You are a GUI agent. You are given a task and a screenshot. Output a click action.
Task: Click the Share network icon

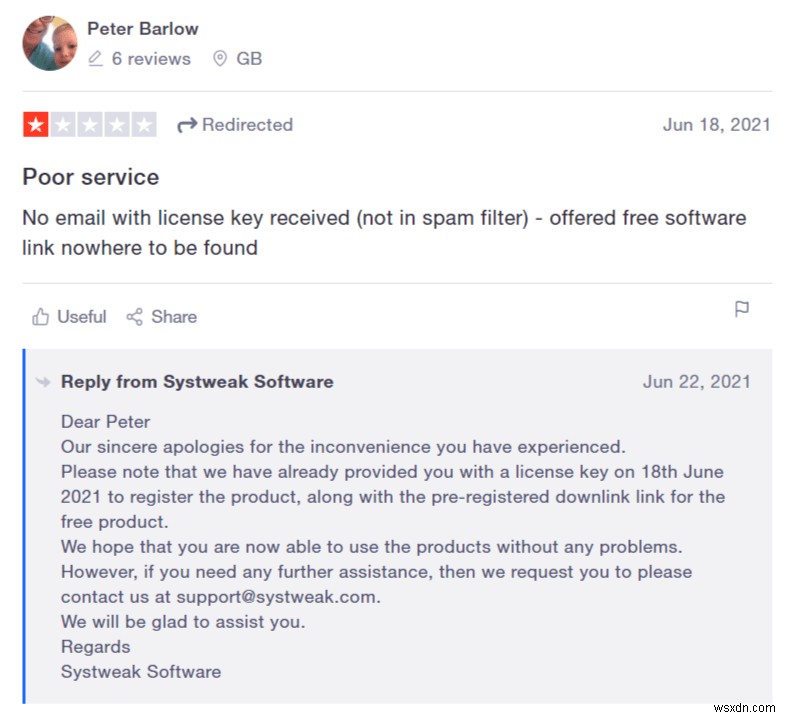coord(135,317)
